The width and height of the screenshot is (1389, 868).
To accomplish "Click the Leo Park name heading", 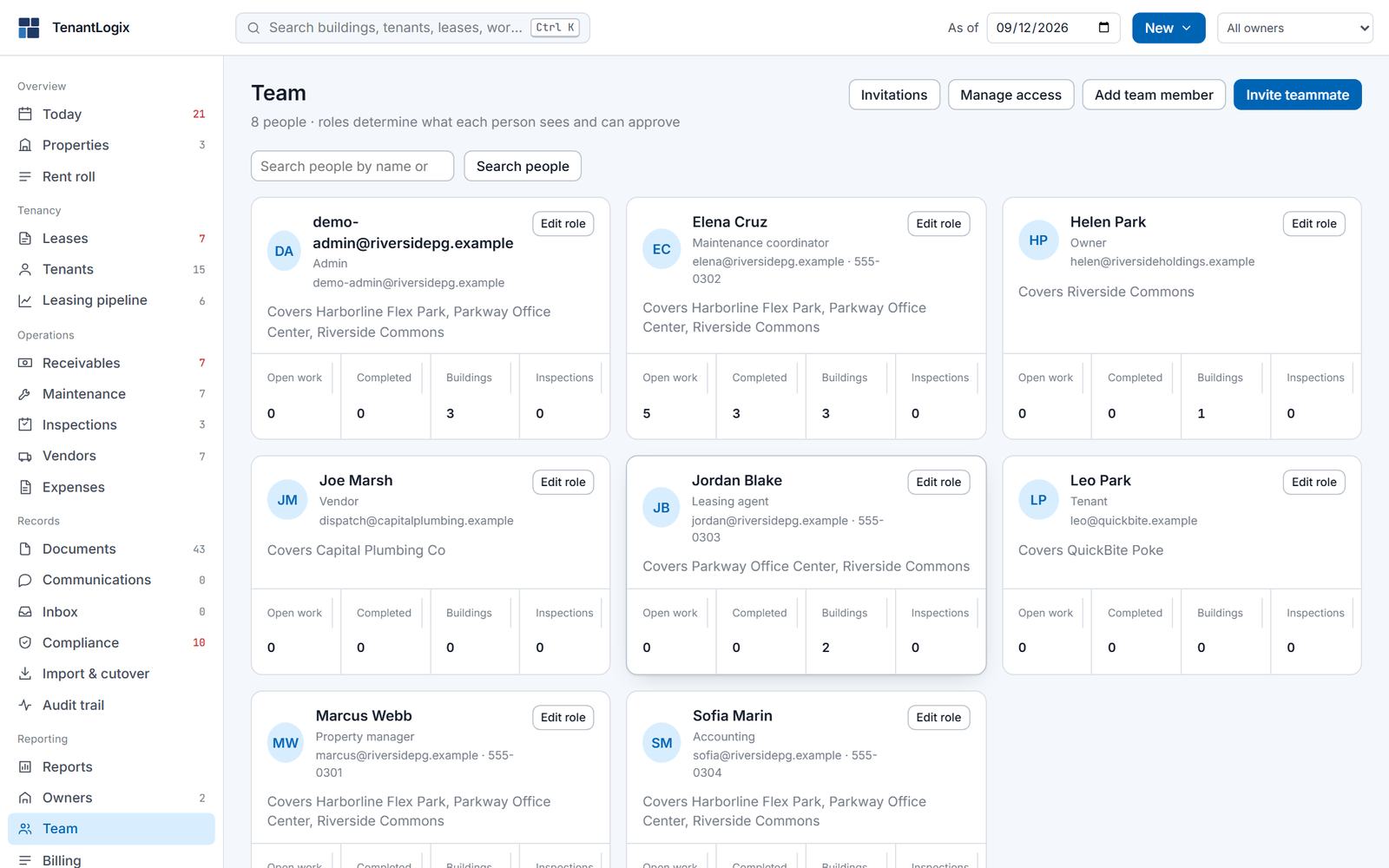I will pyautogui.click(x=1100, y=480).
